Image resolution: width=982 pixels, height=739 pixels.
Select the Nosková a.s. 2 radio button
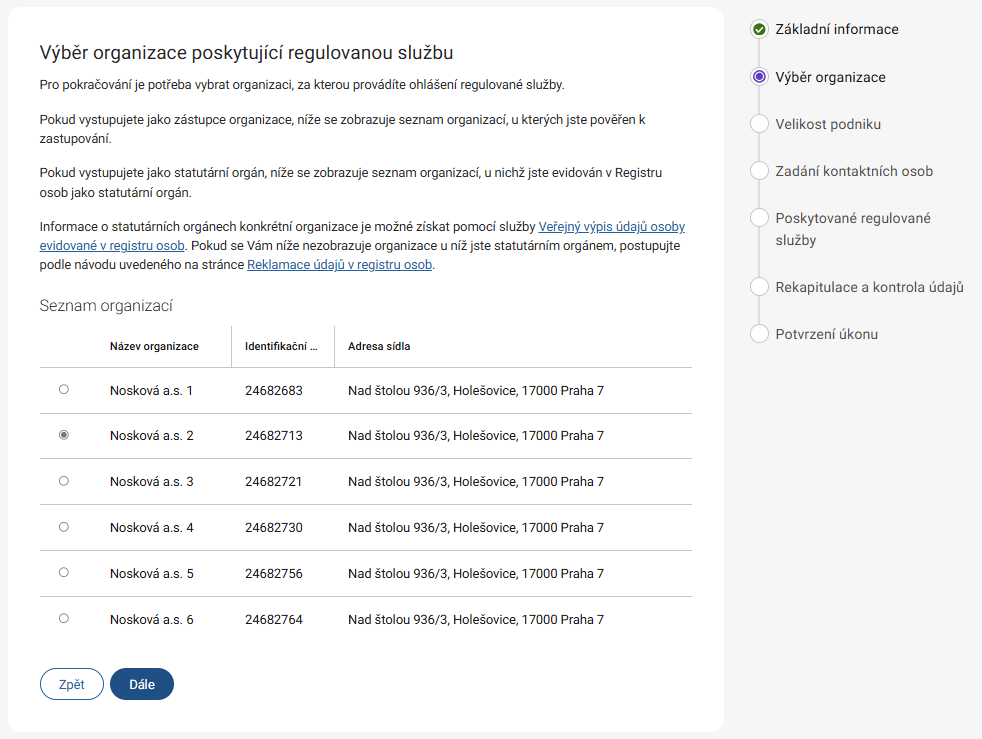pyautogui.click(x=64, y=435)
